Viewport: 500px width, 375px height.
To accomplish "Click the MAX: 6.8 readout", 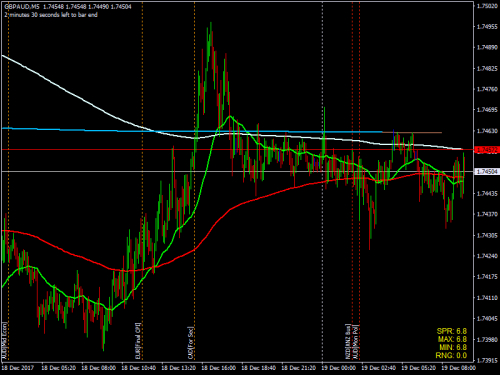I will click(x=452, y=339).
